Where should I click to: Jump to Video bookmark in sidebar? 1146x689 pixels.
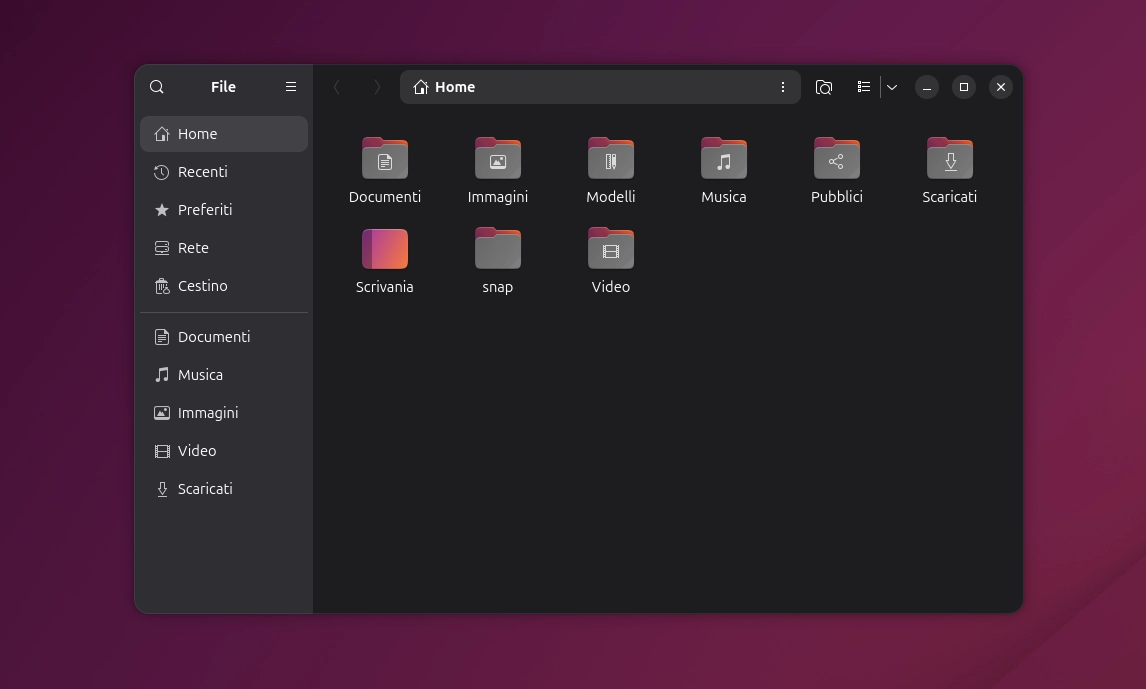pos(197,451)
